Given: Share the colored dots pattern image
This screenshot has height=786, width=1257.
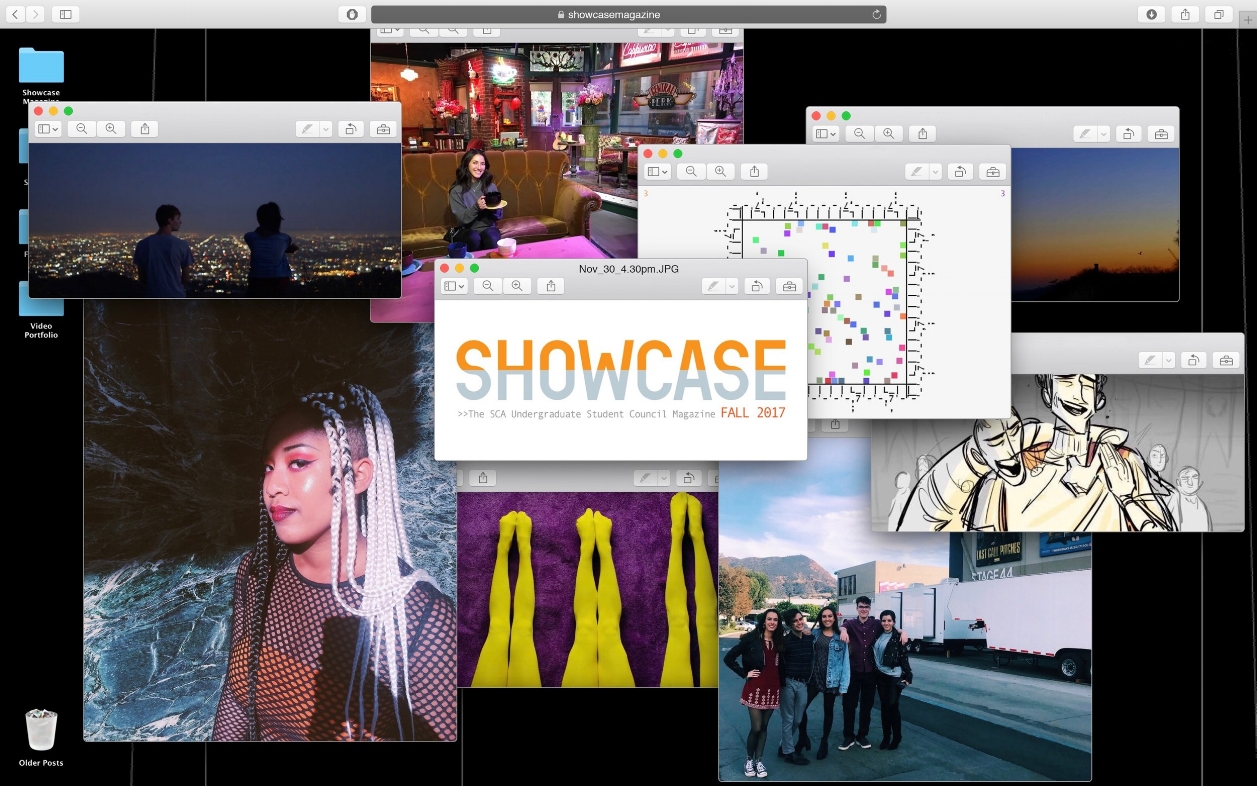Looking at the screenshot, I should (x=755, y=172).
